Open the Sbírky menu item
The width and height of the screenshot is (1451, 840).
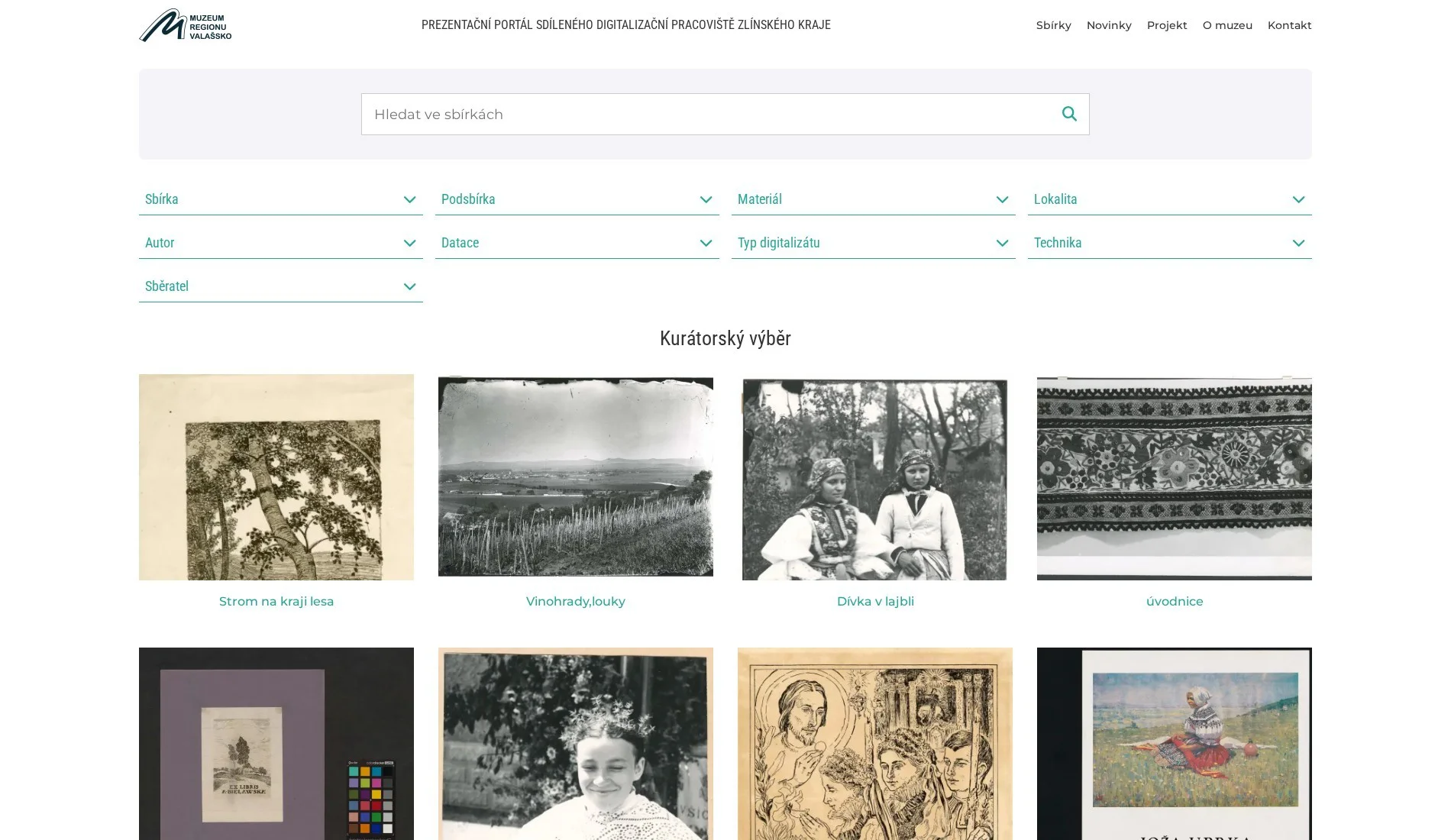(1054, 25)
